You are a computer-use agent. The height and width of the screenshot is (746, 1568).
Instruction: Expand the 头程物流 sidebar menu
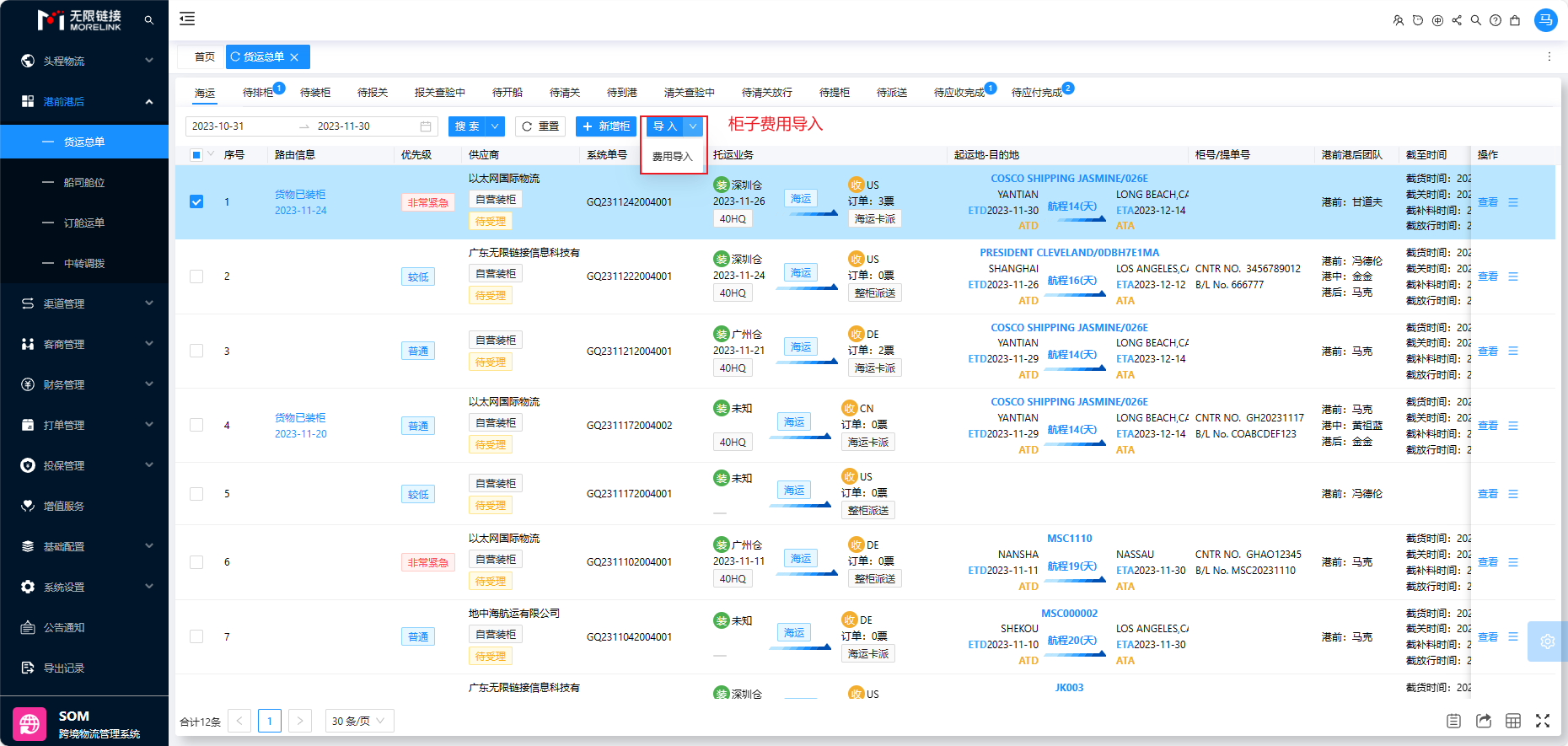(x=84, y=61)
